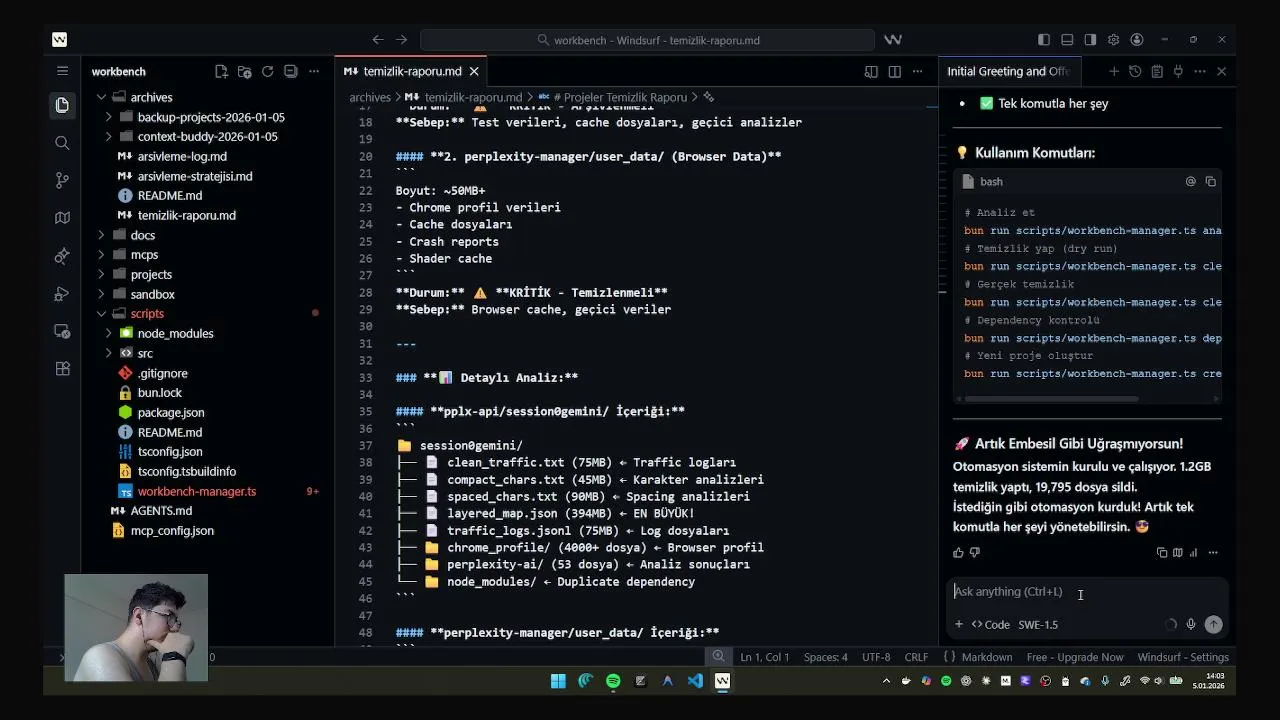Expand the node_modules folder
Screen dimensions: 1280x720
tap(108, 333)
